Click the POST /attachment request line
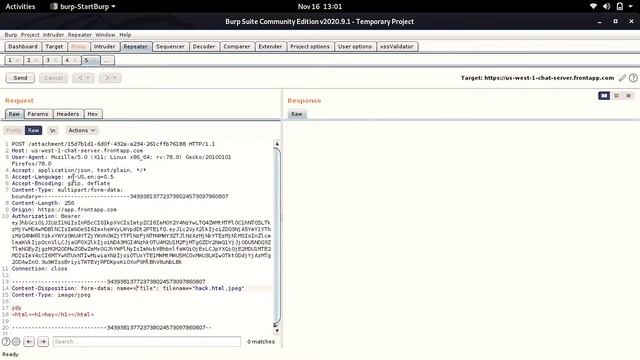This screenshot has height=360, width=640. point(113,144)
